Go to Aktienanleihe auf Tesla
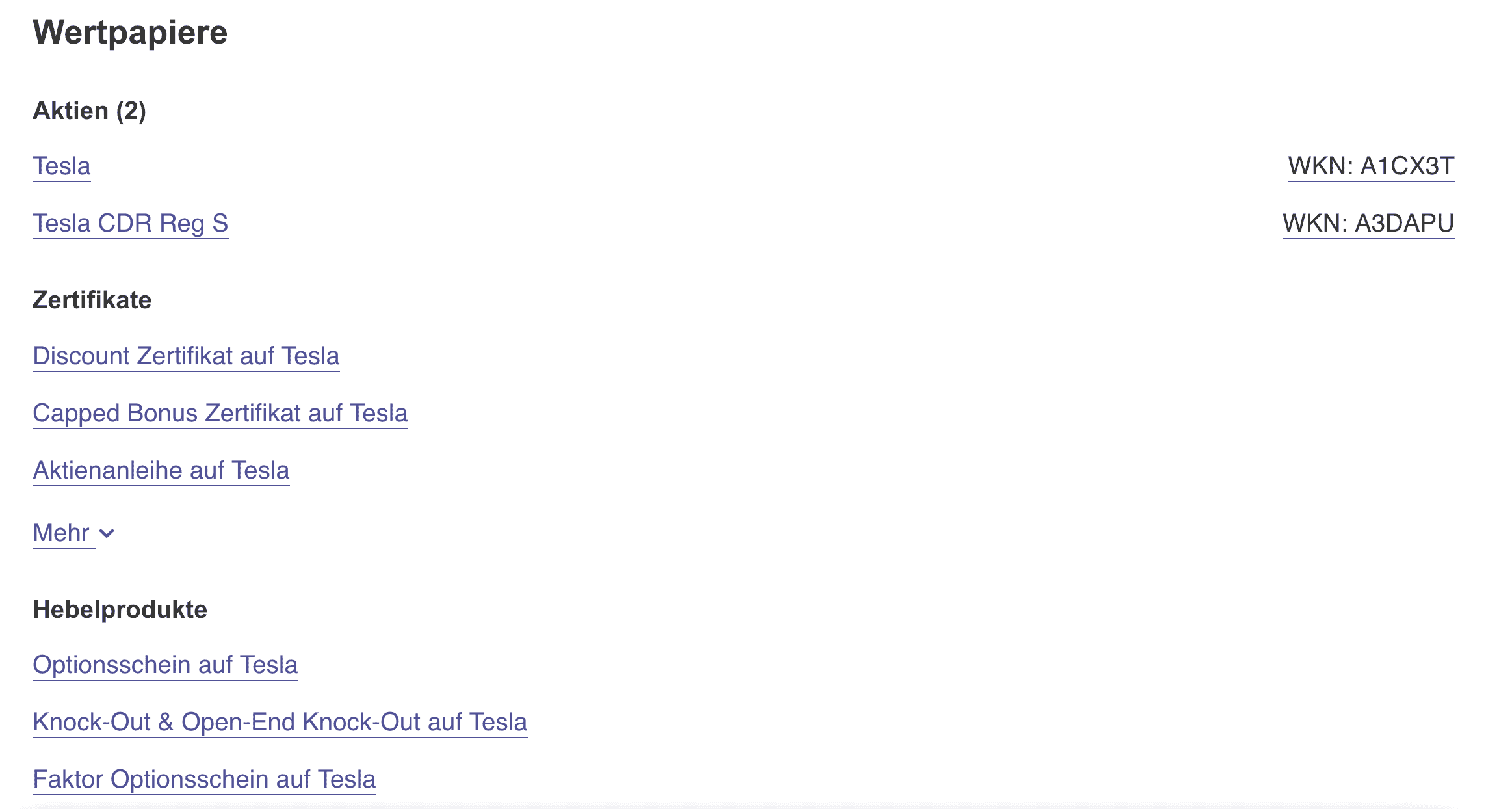Viewport: 1512px width, 809px height. click(x=161, y=470)
